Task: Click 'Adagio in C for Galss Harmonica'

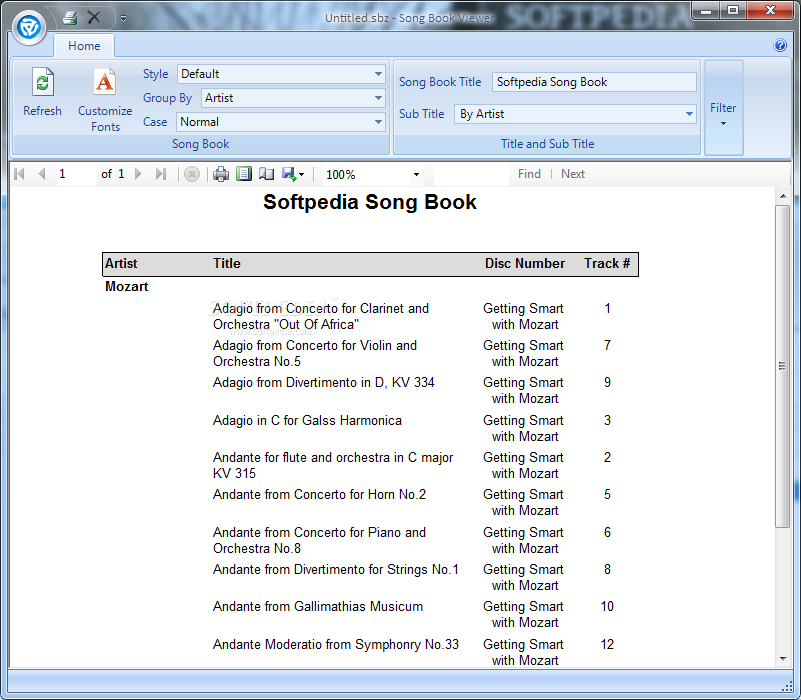Action: [307, 421]
